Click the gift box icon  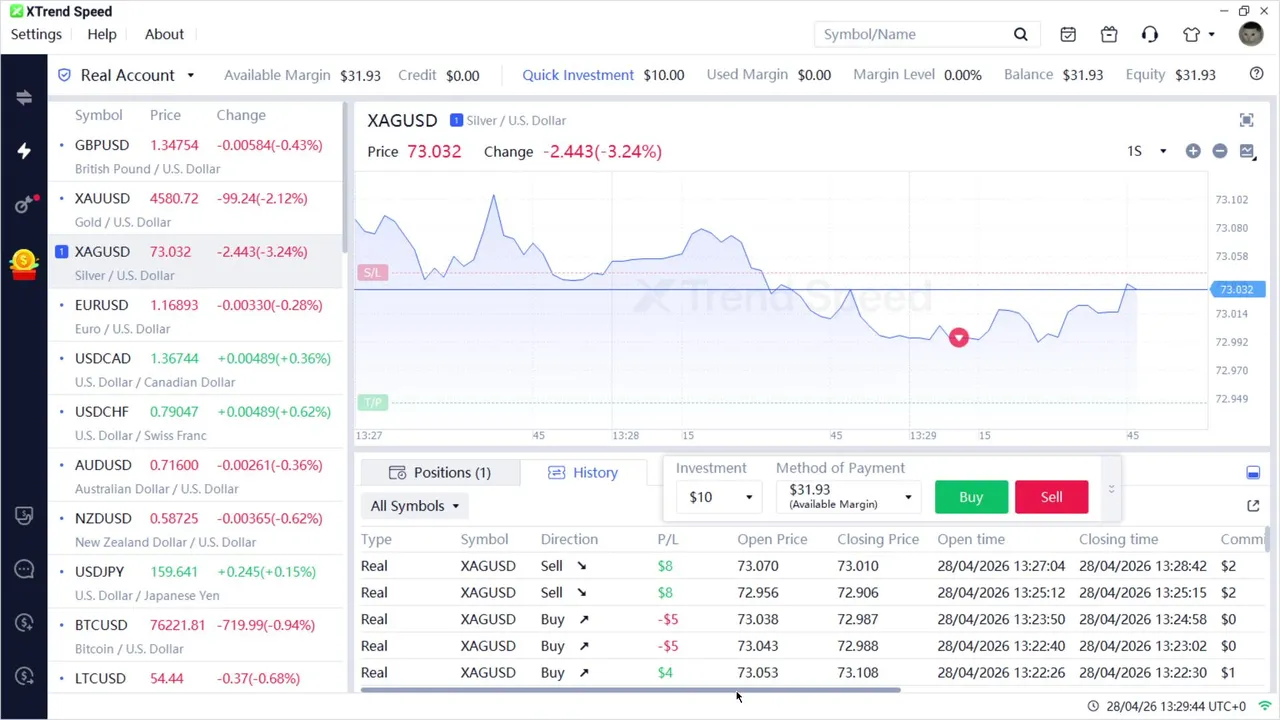[1109, 34]
